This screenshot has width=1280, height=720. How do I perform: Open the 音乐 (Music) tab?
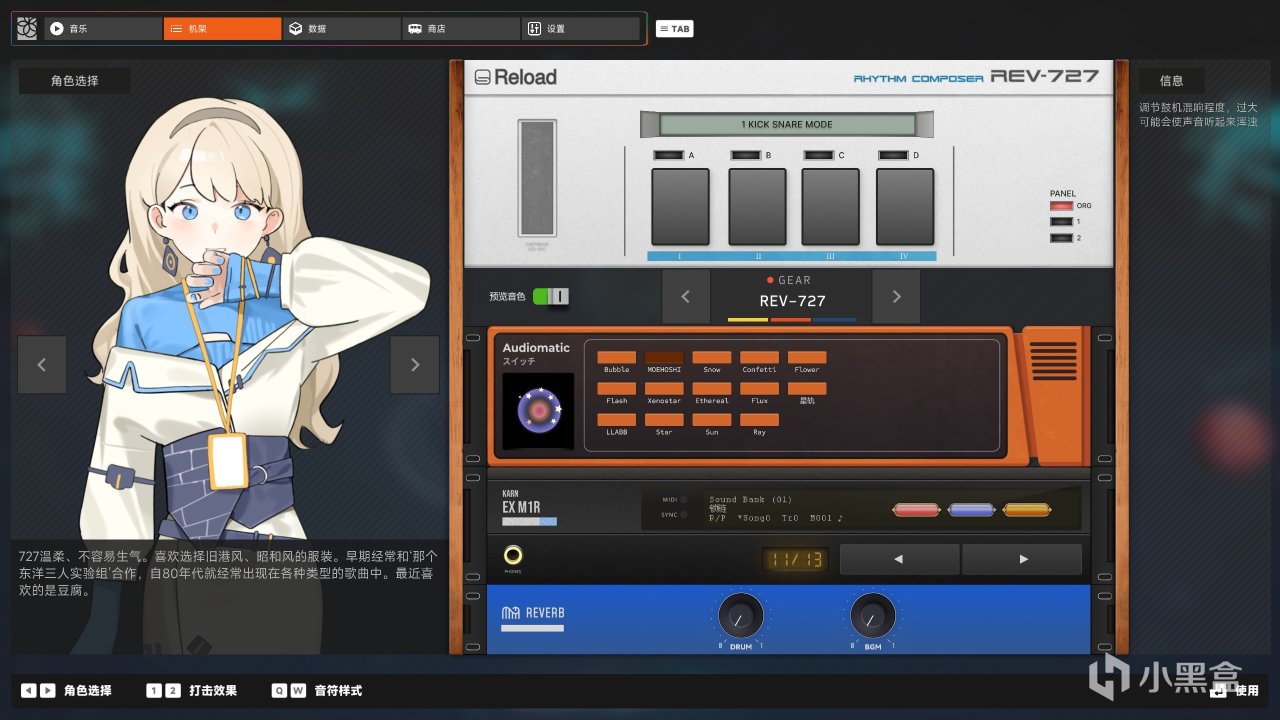pos(102,29)
